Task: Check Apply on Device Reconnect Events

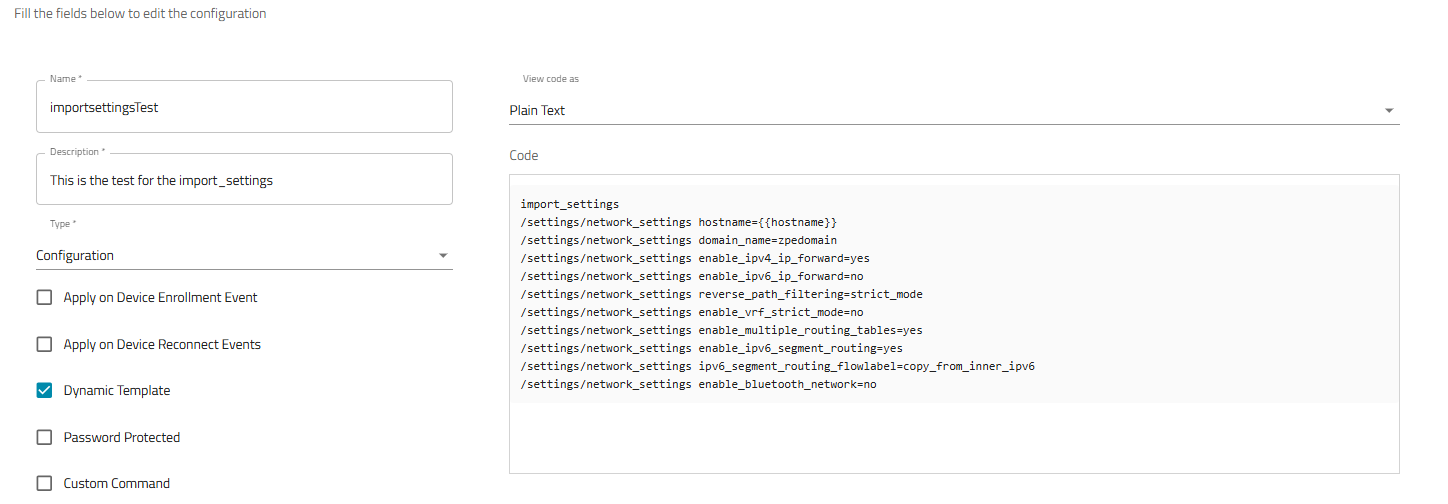Action: point(44,344)
